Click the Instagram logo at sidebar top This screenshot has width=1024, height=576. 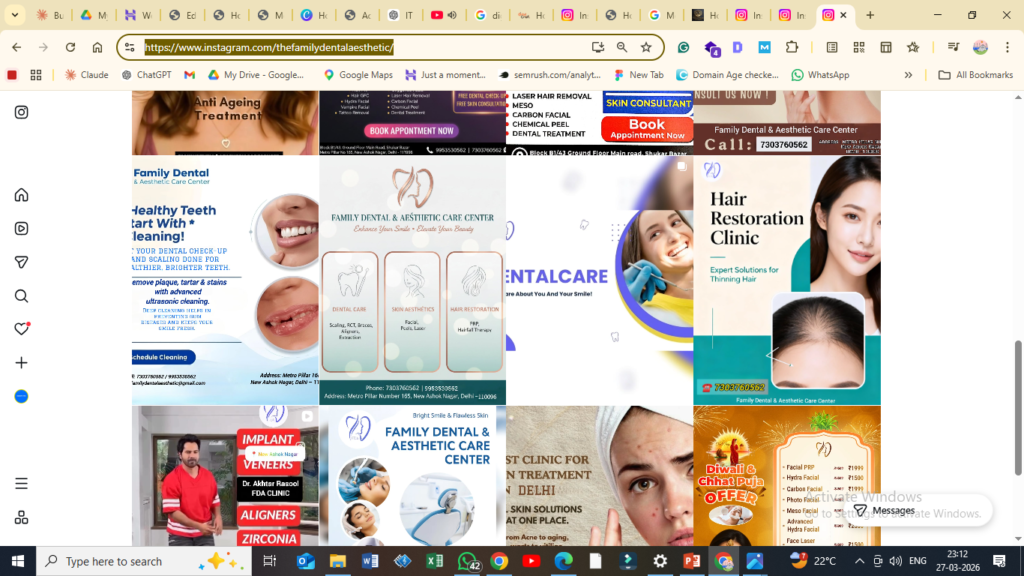21,113
